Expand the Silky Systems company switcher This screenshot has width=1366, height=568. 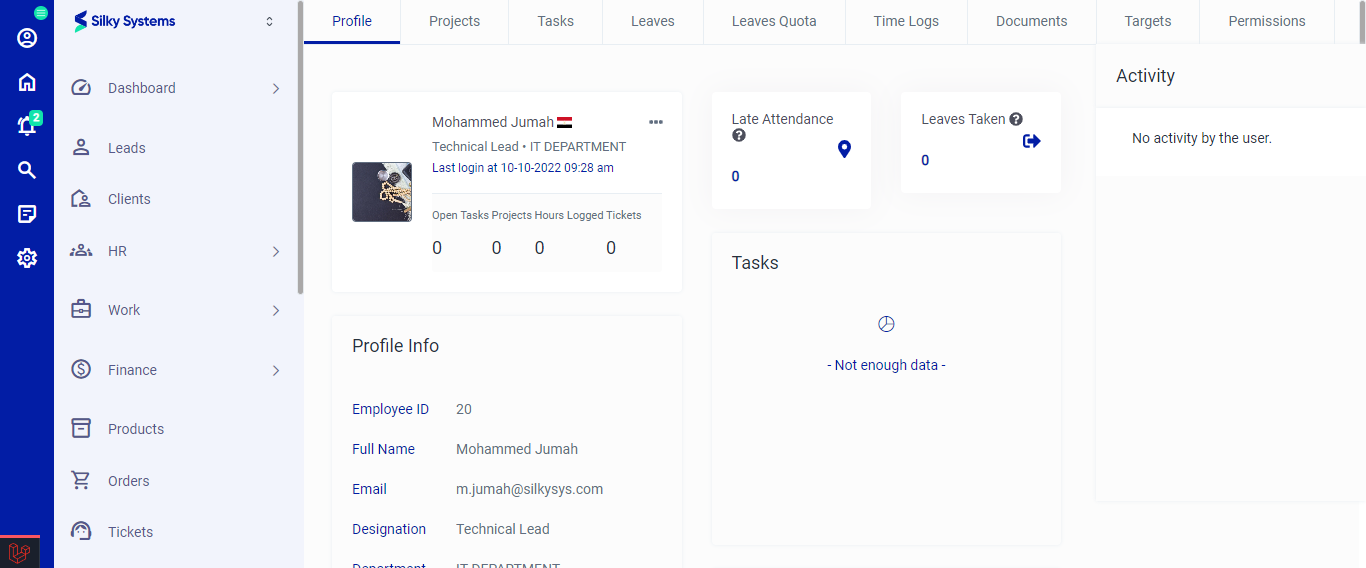[269, 22]
